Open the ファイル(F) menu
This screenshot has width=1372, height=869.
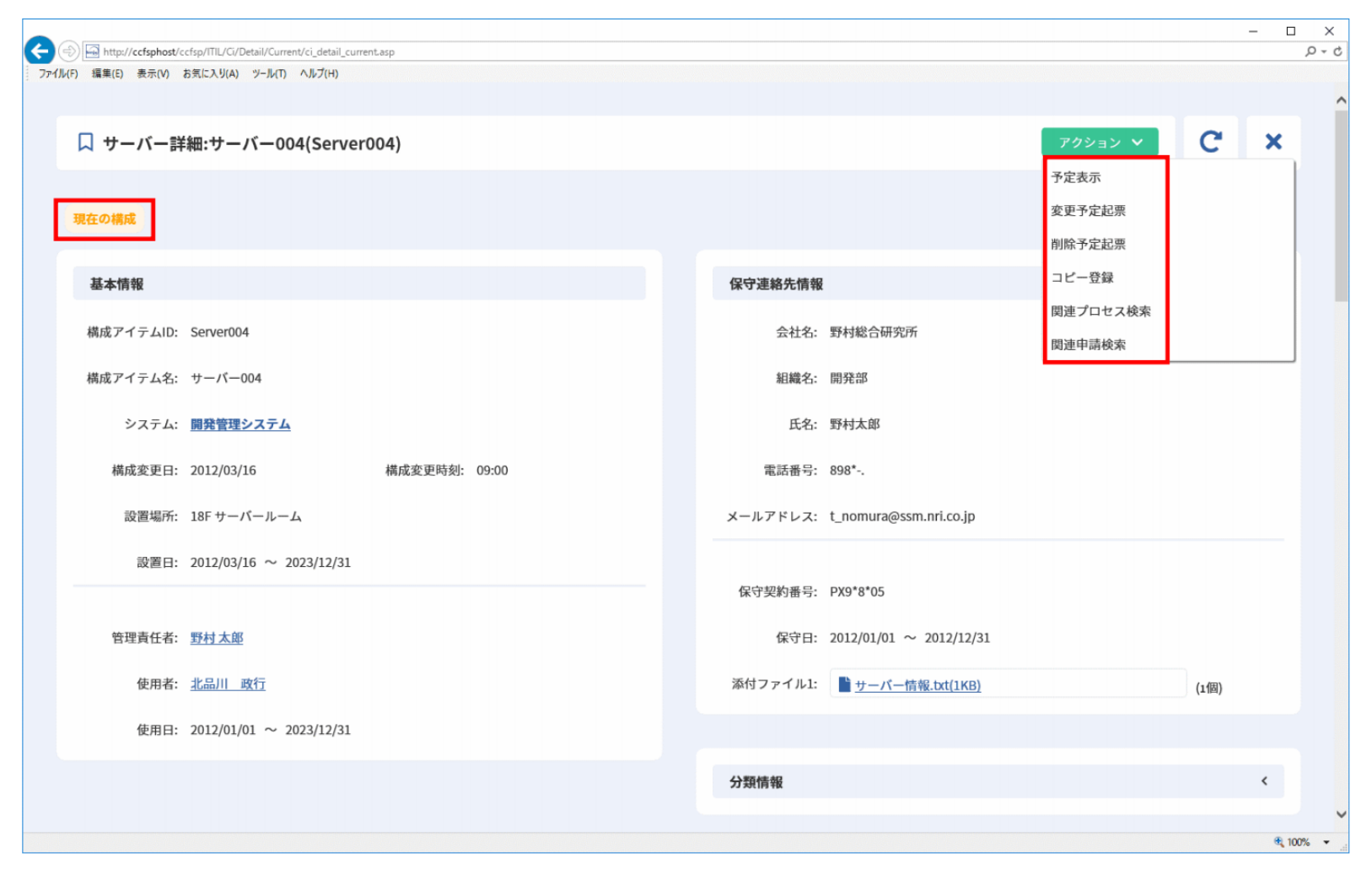(58, 73)
